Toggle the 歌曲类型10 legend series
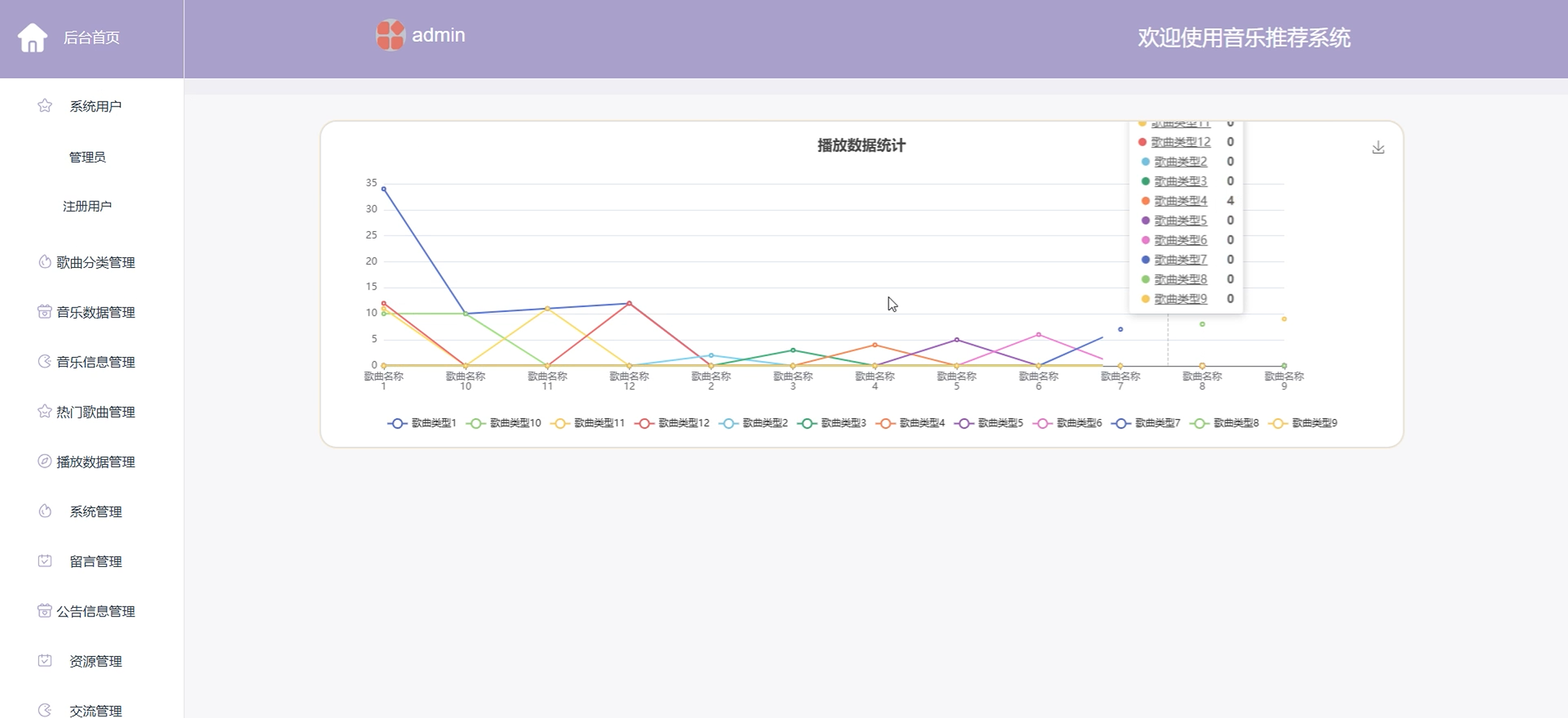 click(x=503, y=423)
